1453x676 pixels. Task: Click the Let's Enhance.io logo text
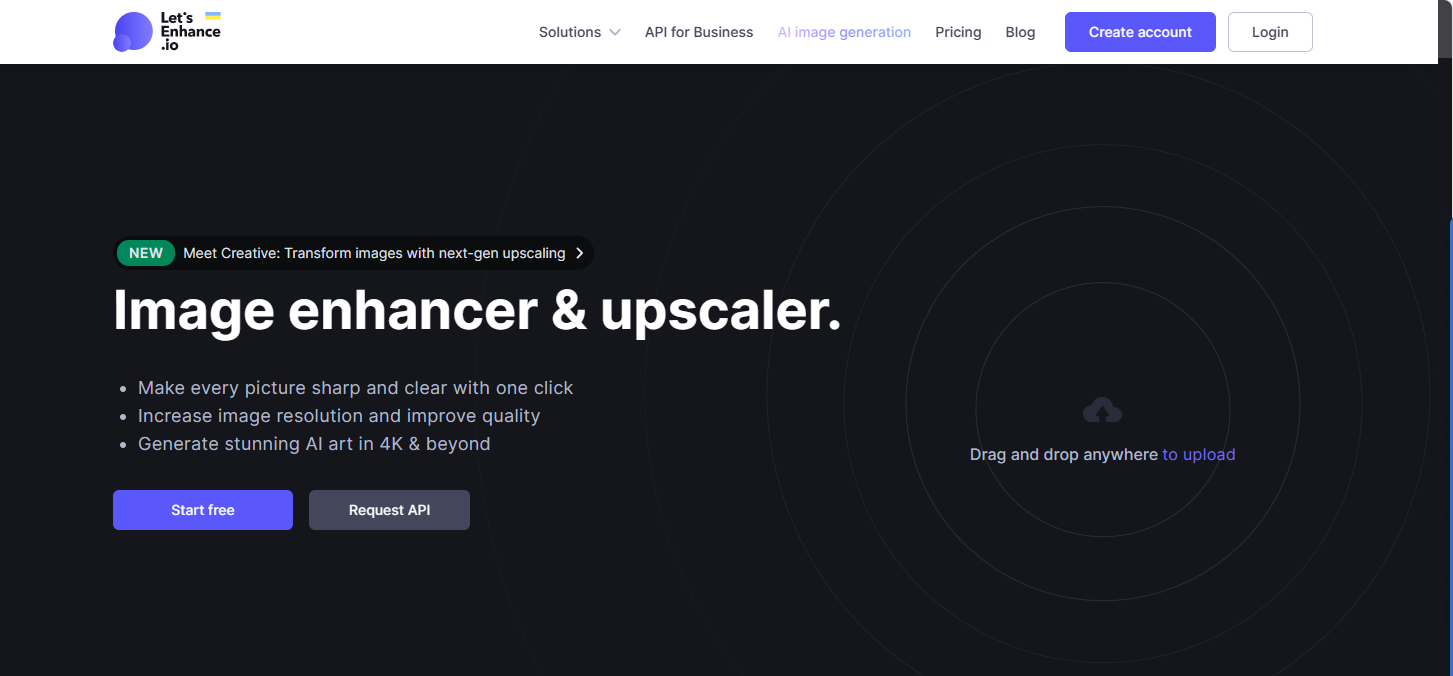(x=189, y=32)
